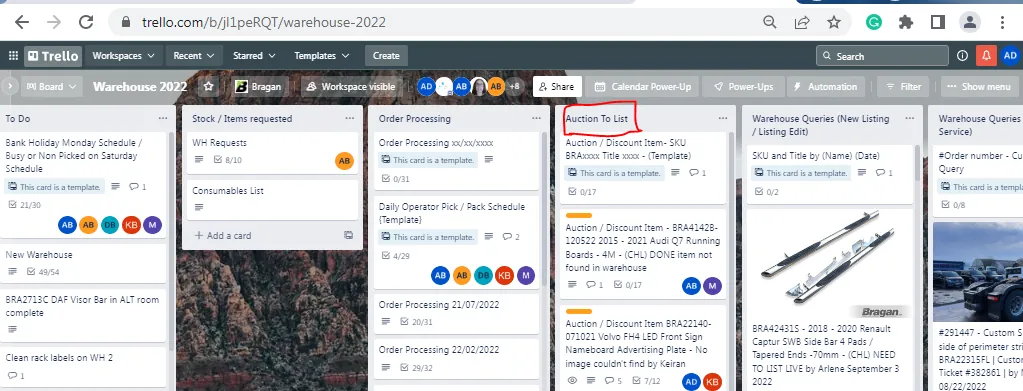Bookmark this page with star icon
Viewport: 1023px width, 391px height.
[834, 22]
